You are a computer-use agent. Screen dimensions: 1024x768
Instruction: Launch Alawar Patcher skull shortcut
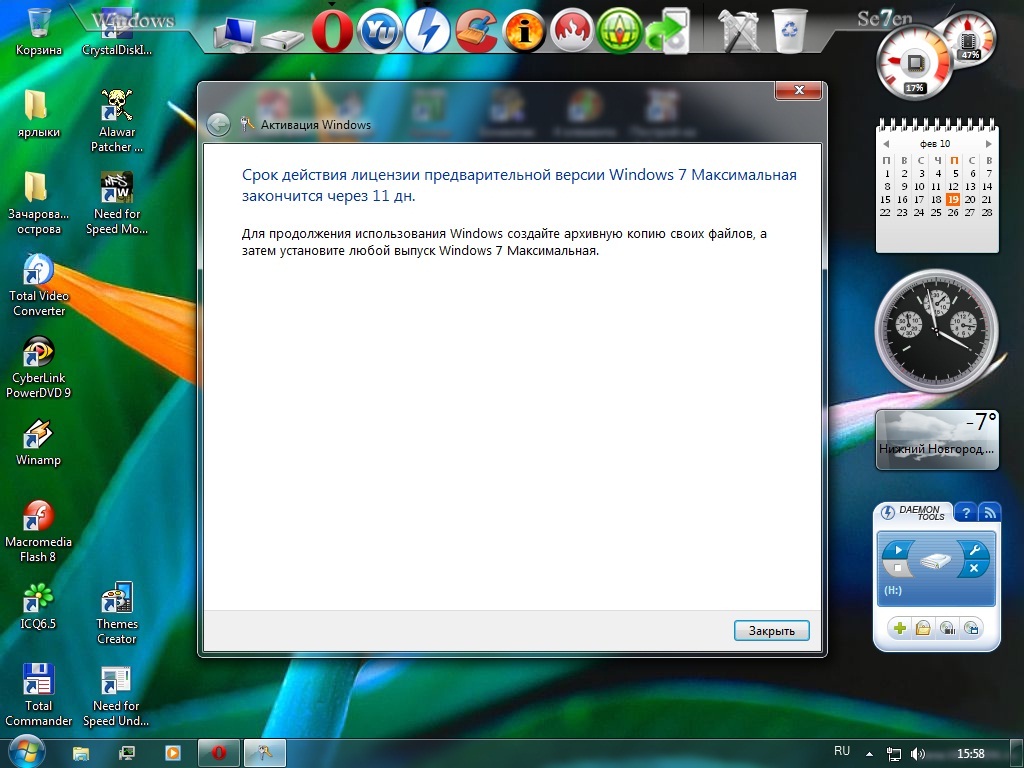pyautogui.click(x=117, y=120)
